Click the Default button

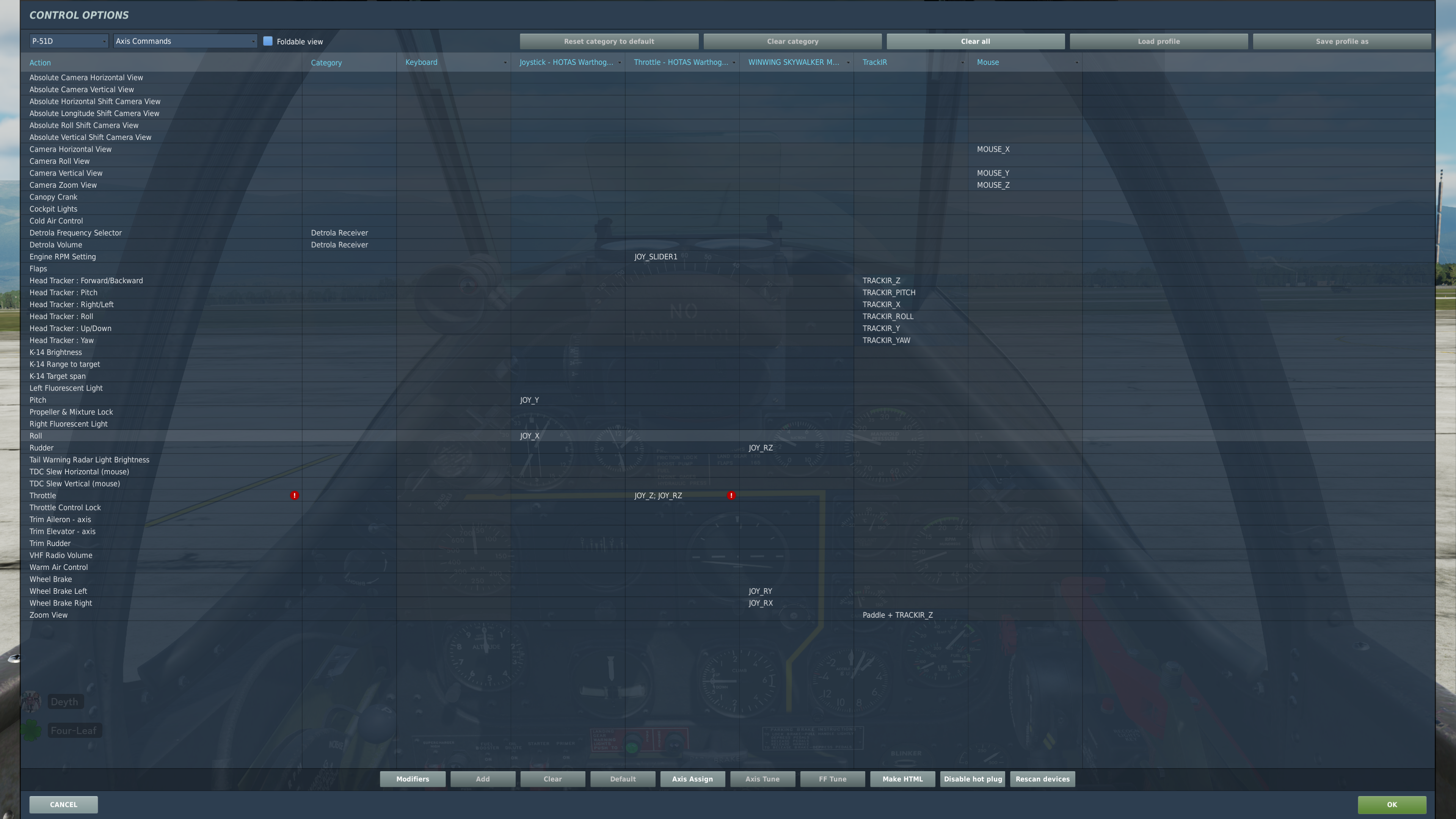623,779
